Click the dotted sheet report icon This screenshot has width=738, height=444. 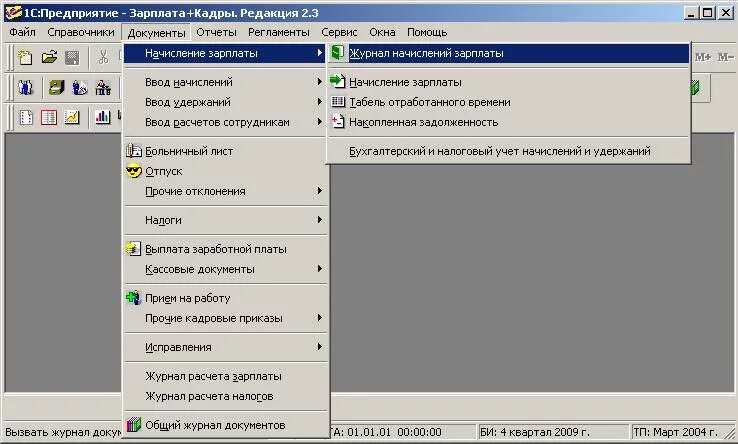pos(26,117)
